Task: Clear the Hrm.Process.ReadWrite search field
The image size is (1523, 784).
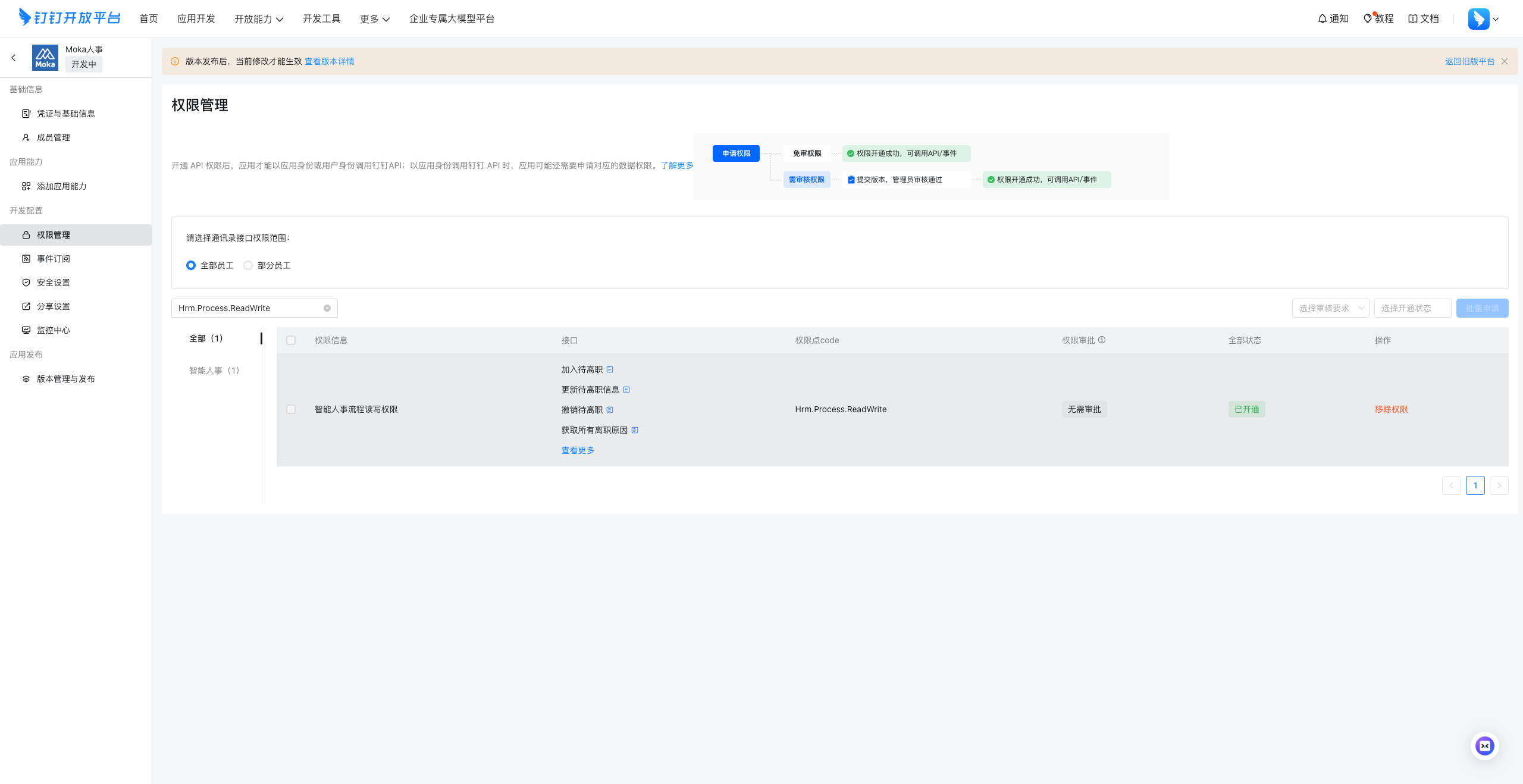Action: (x=327, y=308)
